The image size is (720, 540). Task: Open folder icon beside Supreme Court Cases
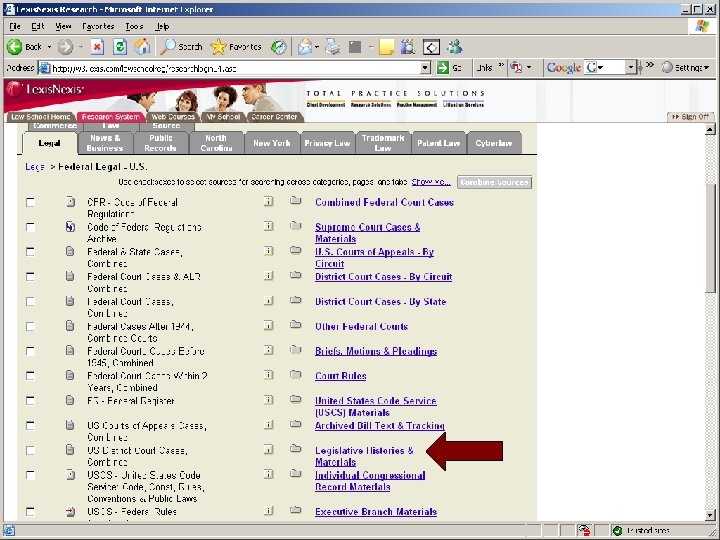[296, 225]
